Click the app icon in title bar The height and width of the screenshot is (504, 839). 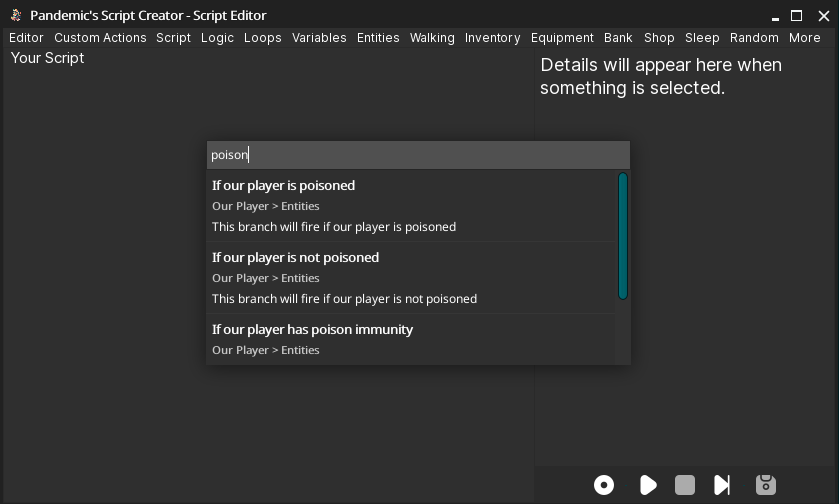pos(16,15)
